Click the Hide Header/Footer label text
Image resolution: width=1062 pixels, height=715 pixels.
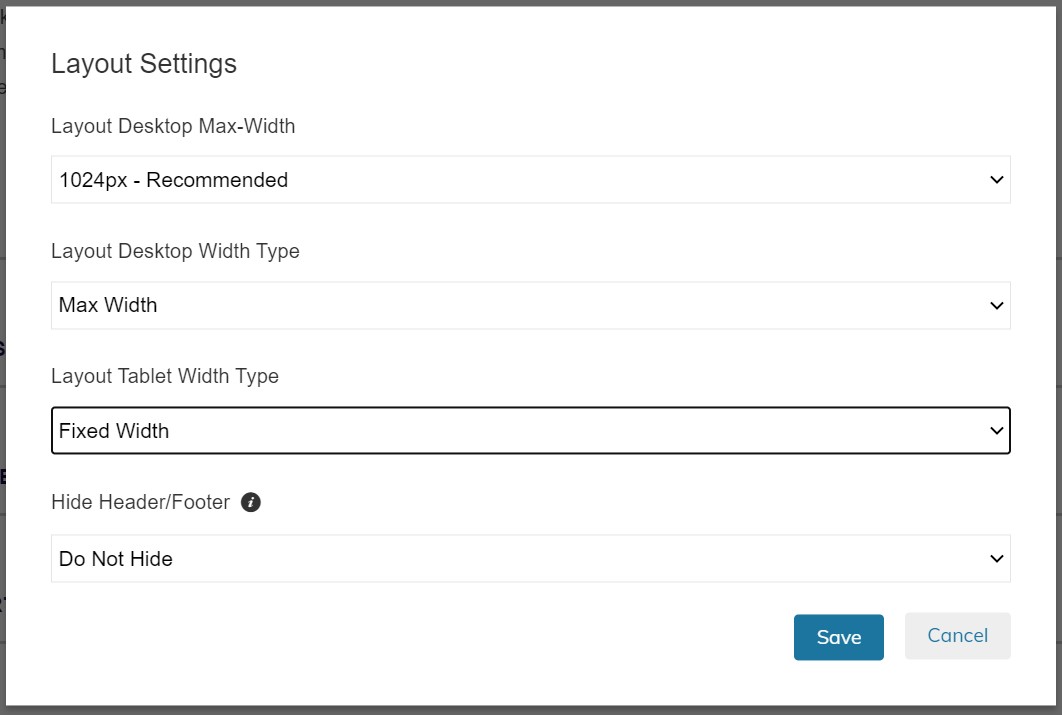pos(140,502)
